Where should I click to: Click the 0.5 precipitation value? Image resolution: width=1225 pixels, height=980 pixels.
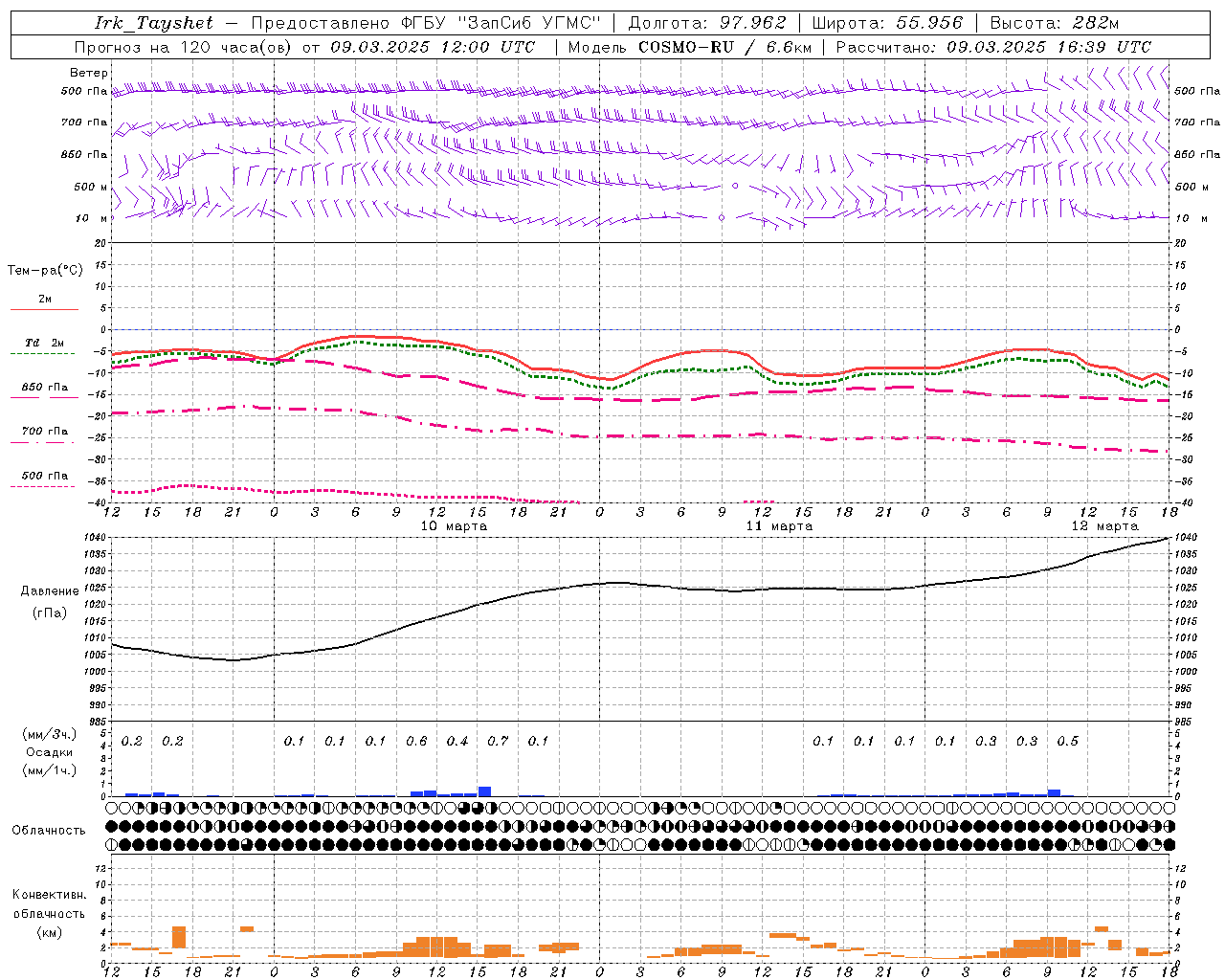tap(1067, 741)
